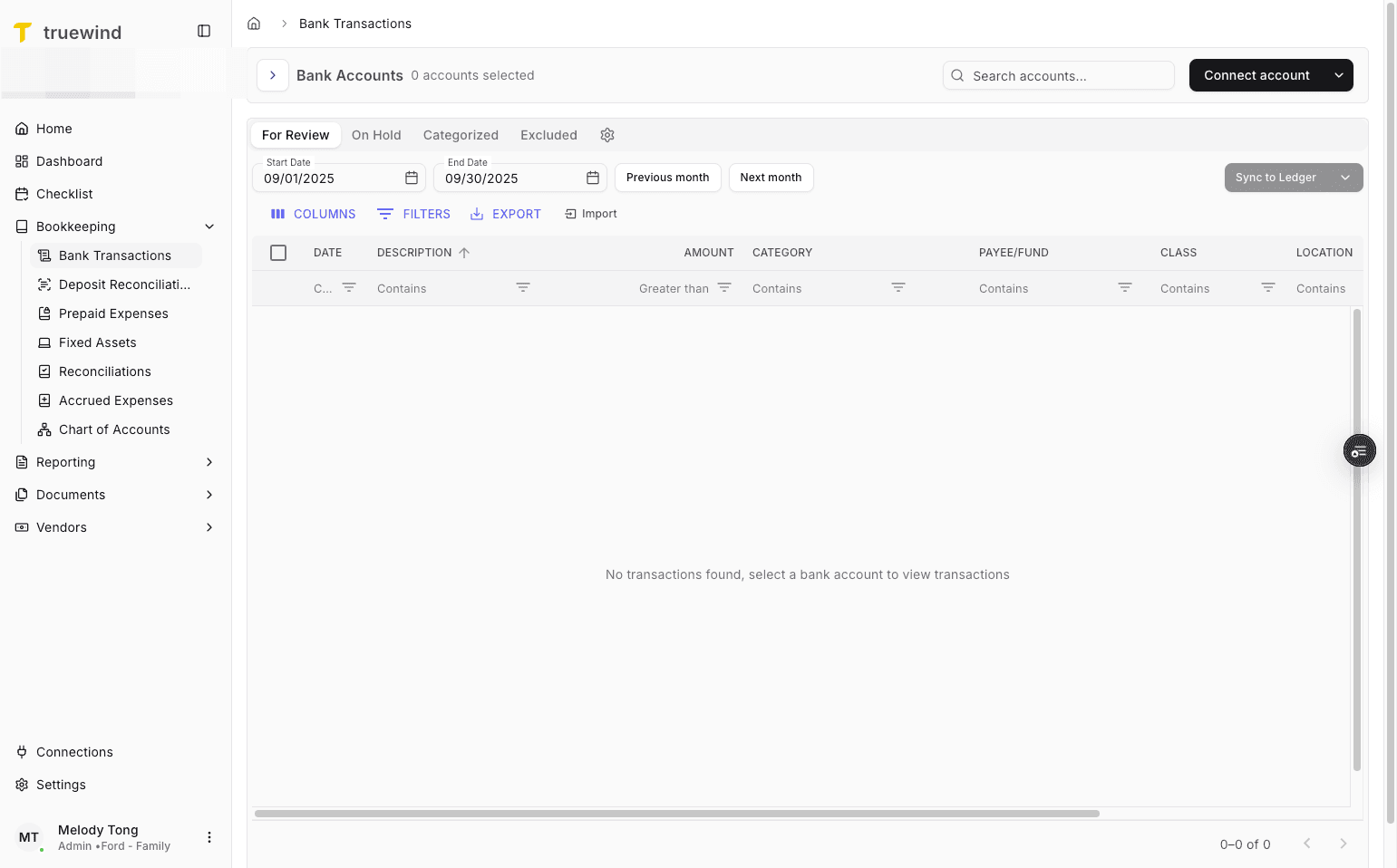Open the On Hold tab
Screen dimensions: 1397x868
[x=376, y=134]
